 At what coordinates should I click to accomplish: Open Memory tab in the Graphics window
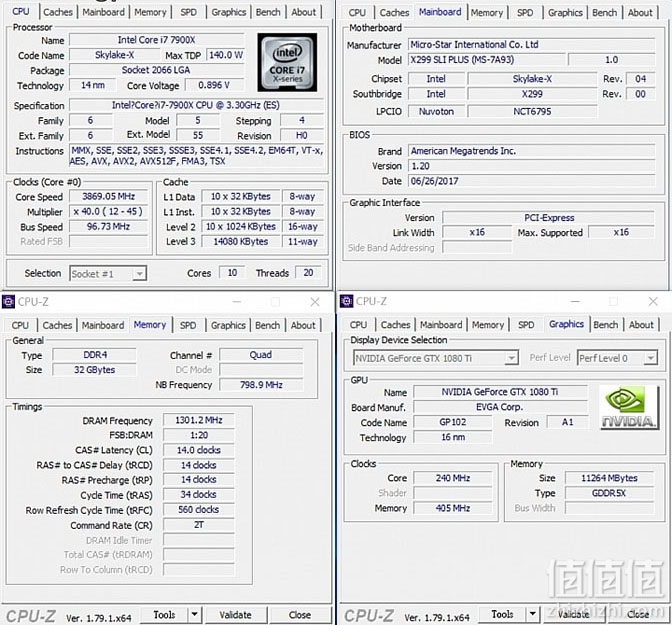coord(488,325)
